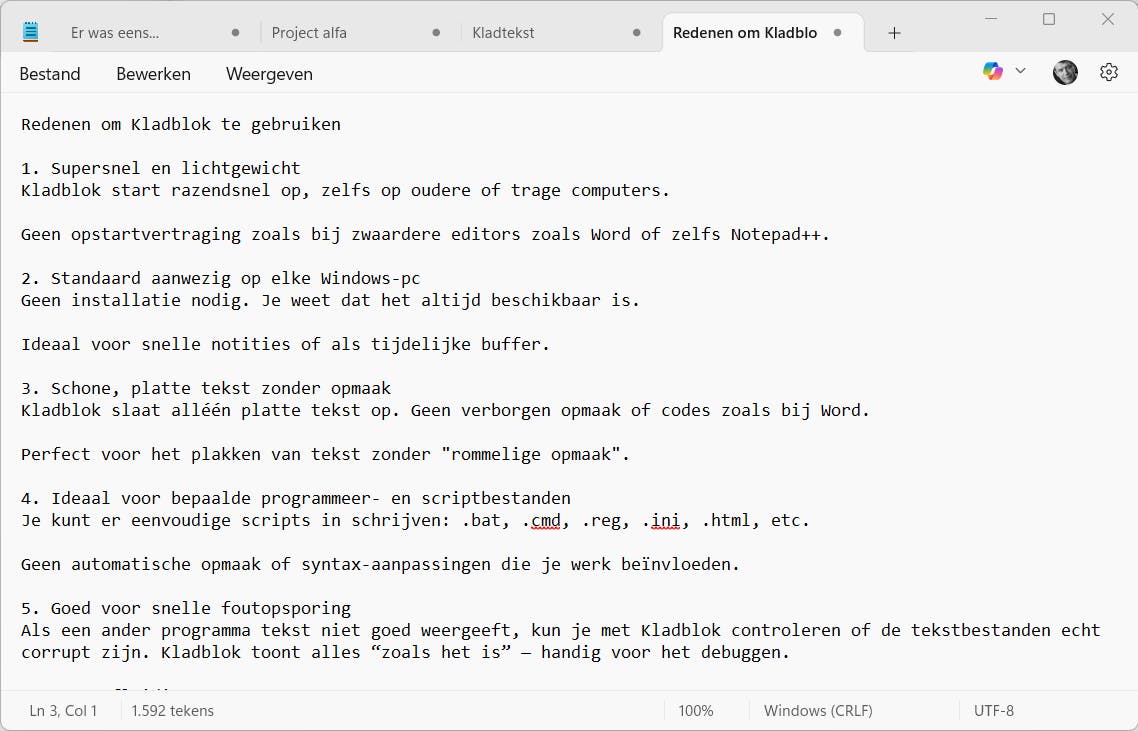
Task: Close the 'Project alfa' tab via its dot
Action: [x=436, y=33]
